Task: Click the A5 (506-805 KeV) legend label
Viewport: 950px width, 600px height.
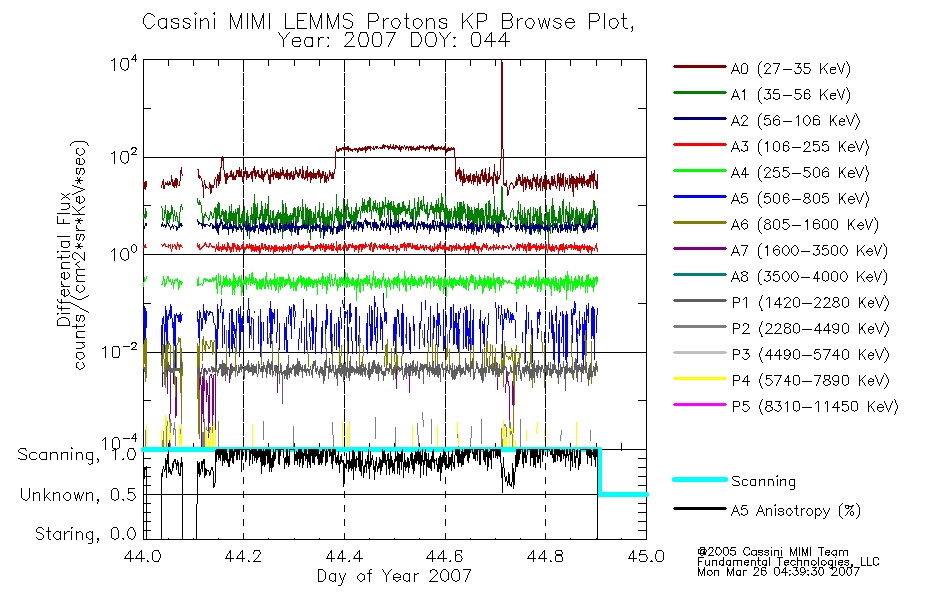Action: [800, 199]
